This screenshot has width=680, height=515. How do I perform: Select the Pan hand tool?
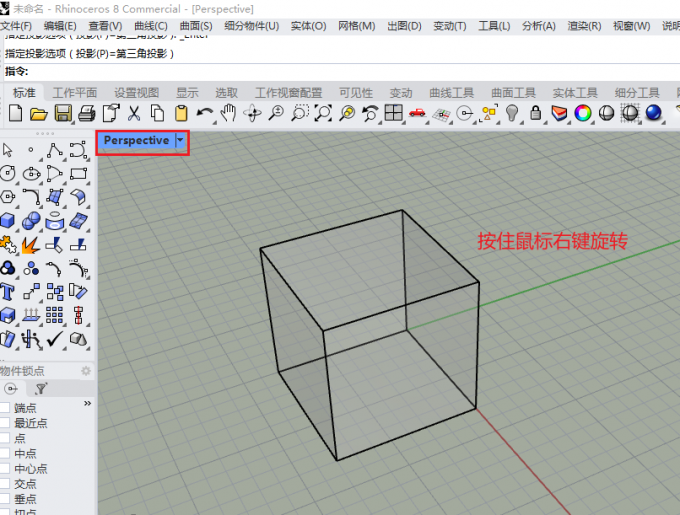pos(228,114)
